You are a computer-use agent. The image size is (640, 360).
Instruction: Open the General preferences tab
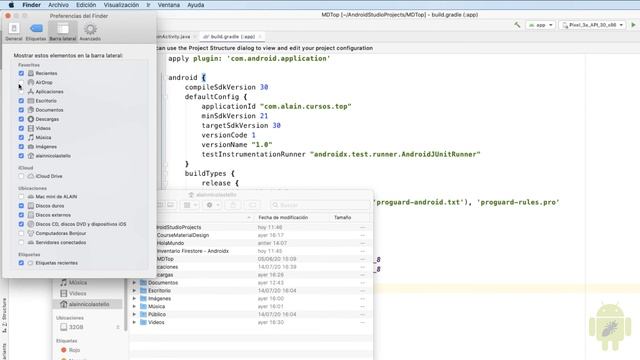pos(14,32)
